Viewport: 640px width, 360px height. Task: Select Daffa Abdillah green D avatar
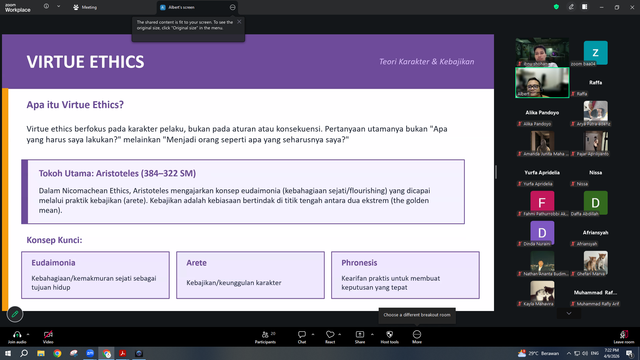coord(596,202)
